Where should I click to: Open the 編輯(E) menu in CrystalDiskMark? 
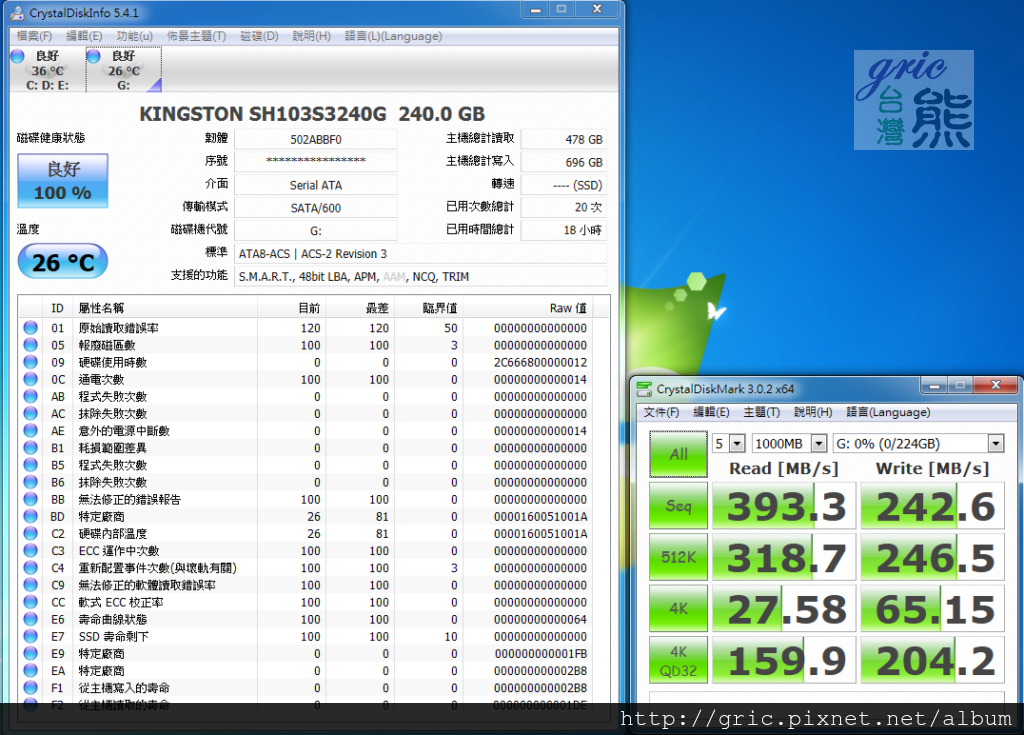[x=711, y=412]
